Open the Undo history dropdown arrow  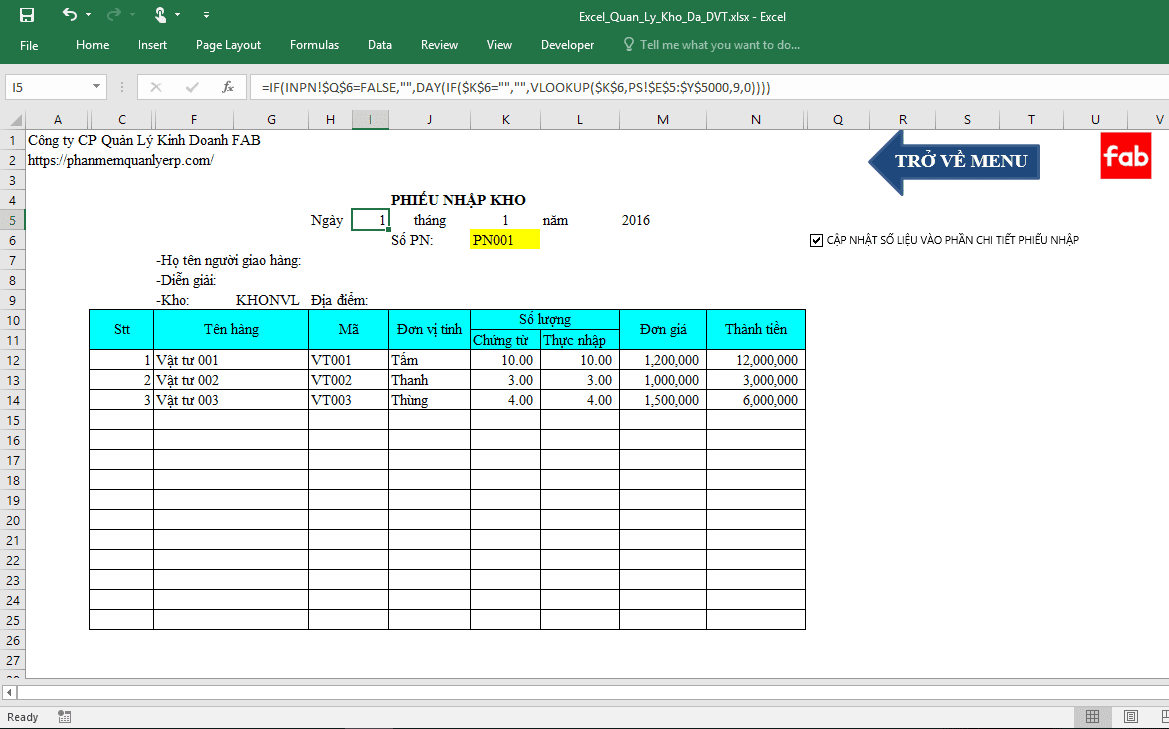(88, 15)
